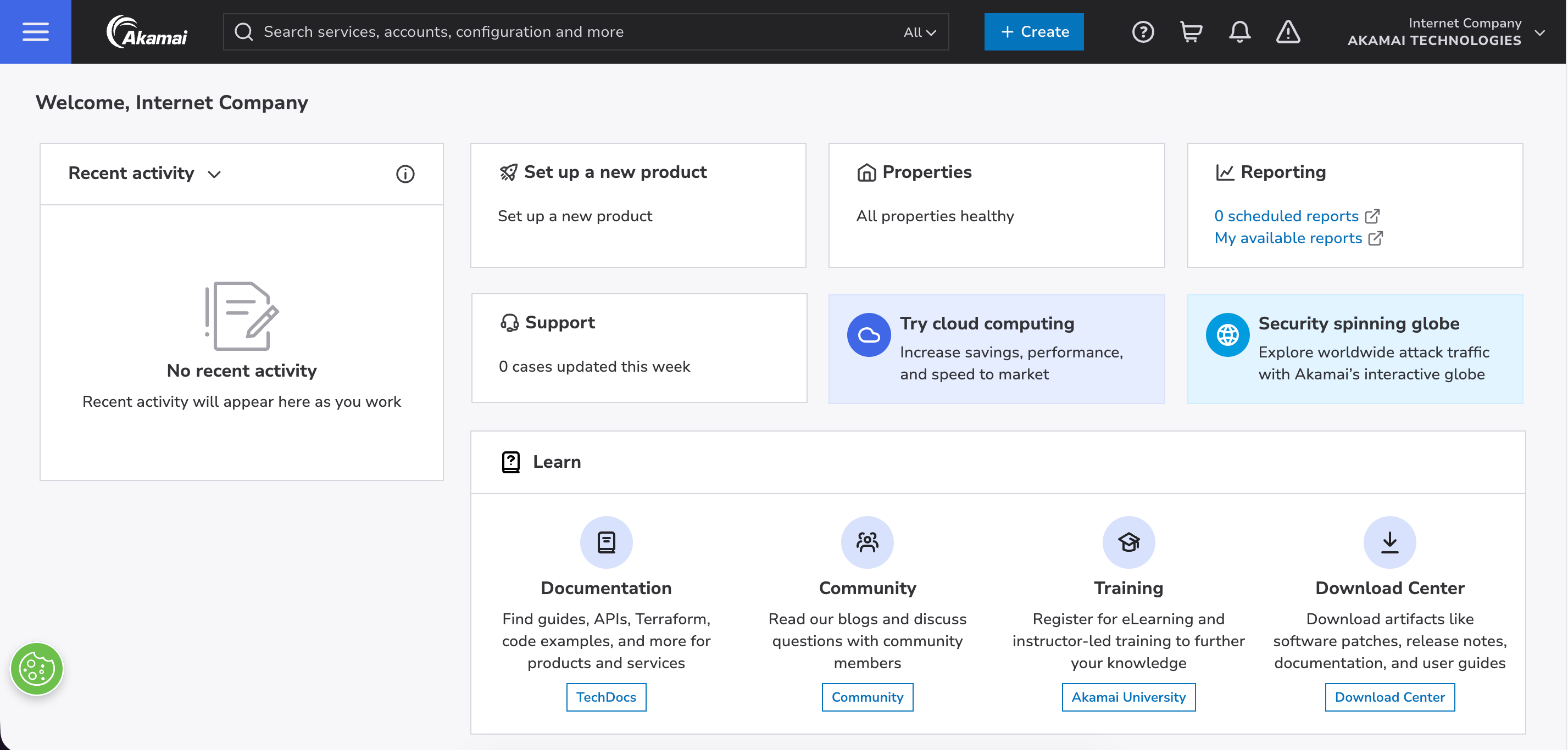The image size is (1568, 750).
Task: Click the 'No recent activity' text
Action: click(x=242, y=371)
